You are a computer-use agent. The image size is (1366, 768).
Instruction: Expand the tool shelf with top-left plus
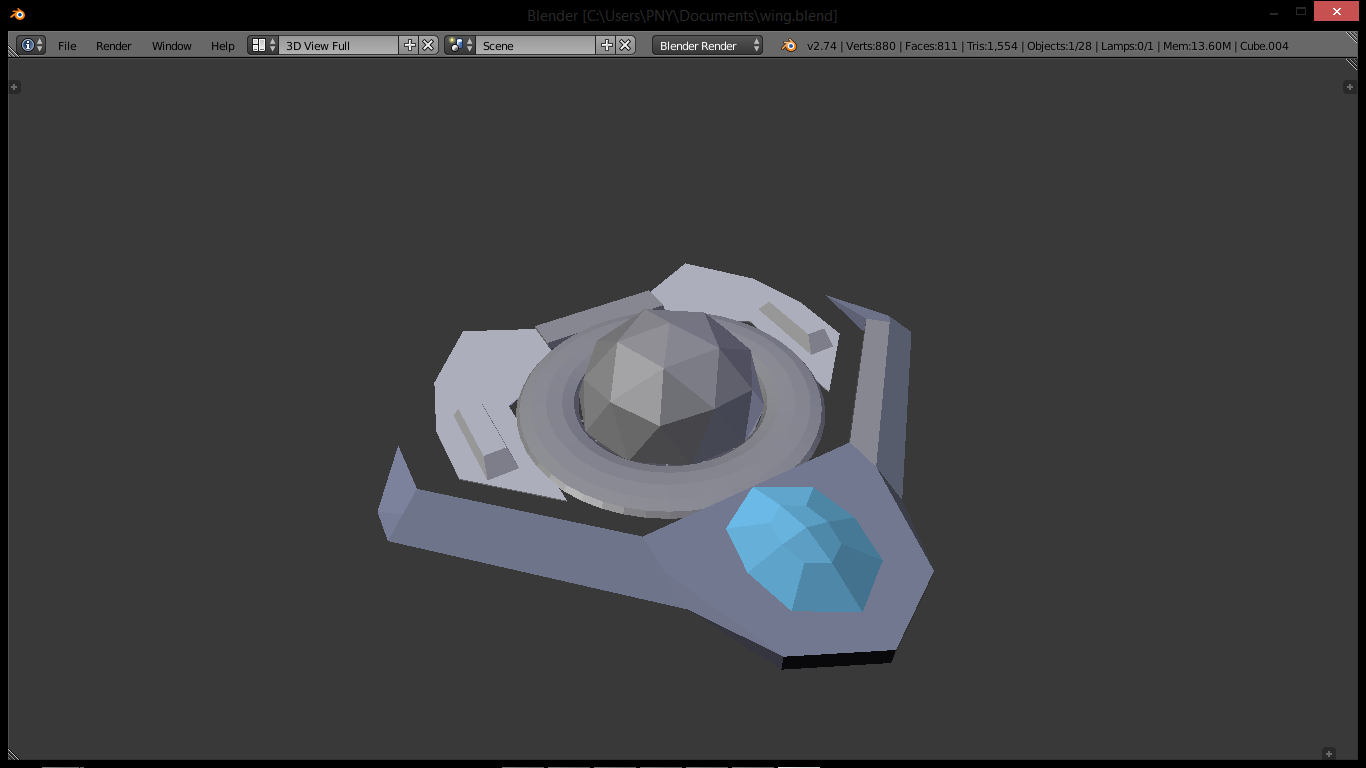click(x=14, y=87)
